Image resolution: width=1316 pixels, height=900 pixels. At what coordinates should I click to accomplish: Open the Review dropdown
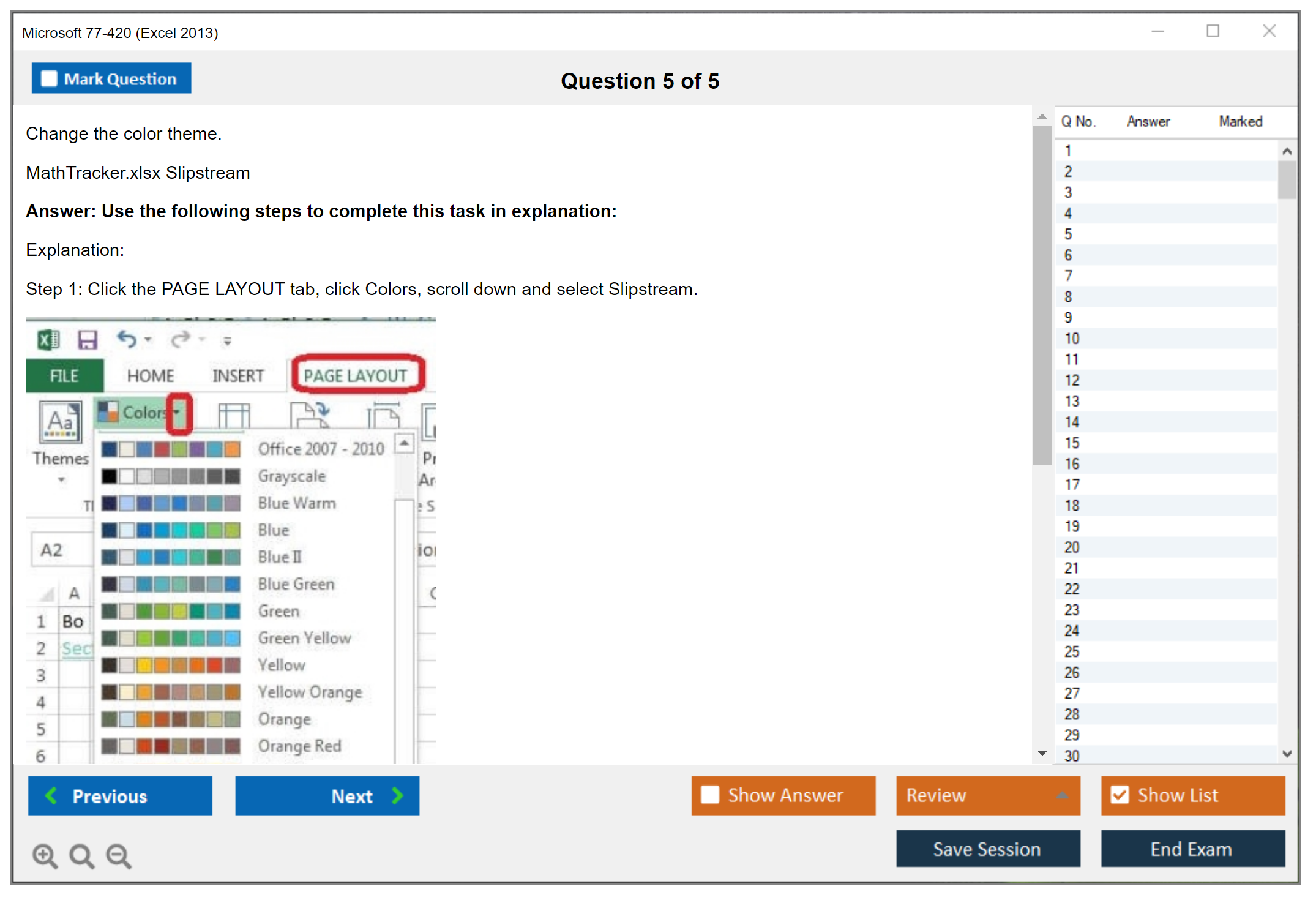click(987, 795)
